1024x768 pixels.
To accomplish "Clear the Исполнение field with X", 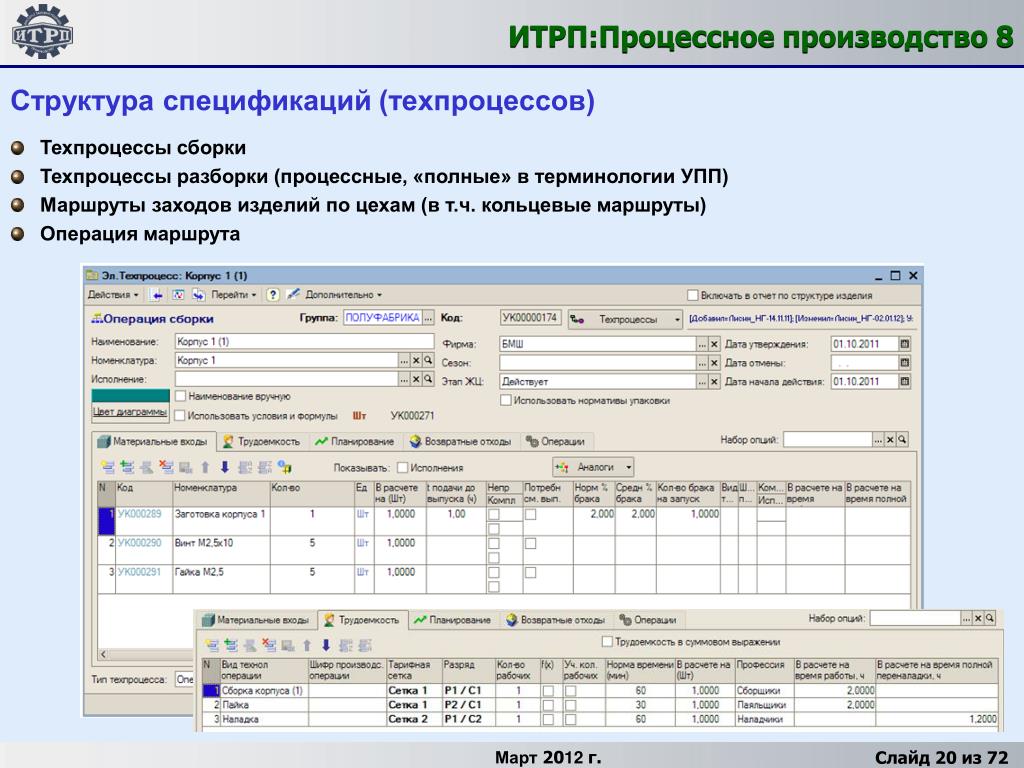I will tap(416, 379).
